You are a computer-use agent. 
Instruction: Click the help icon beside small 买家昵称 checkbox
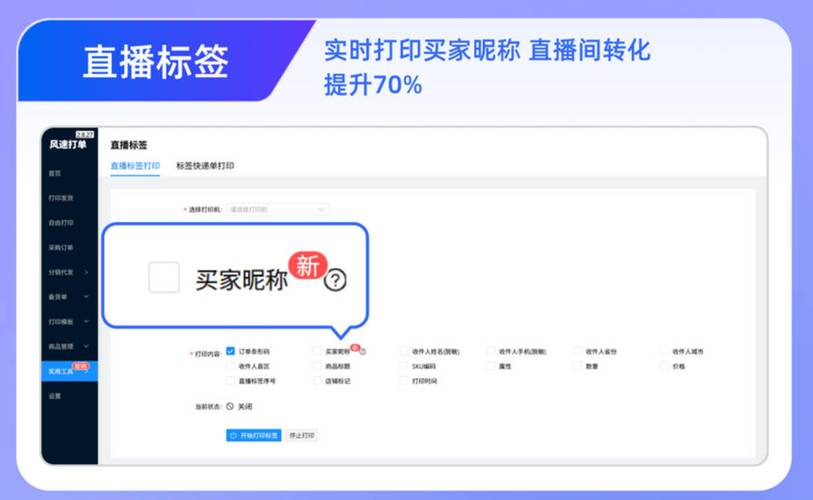coord(362,352)
